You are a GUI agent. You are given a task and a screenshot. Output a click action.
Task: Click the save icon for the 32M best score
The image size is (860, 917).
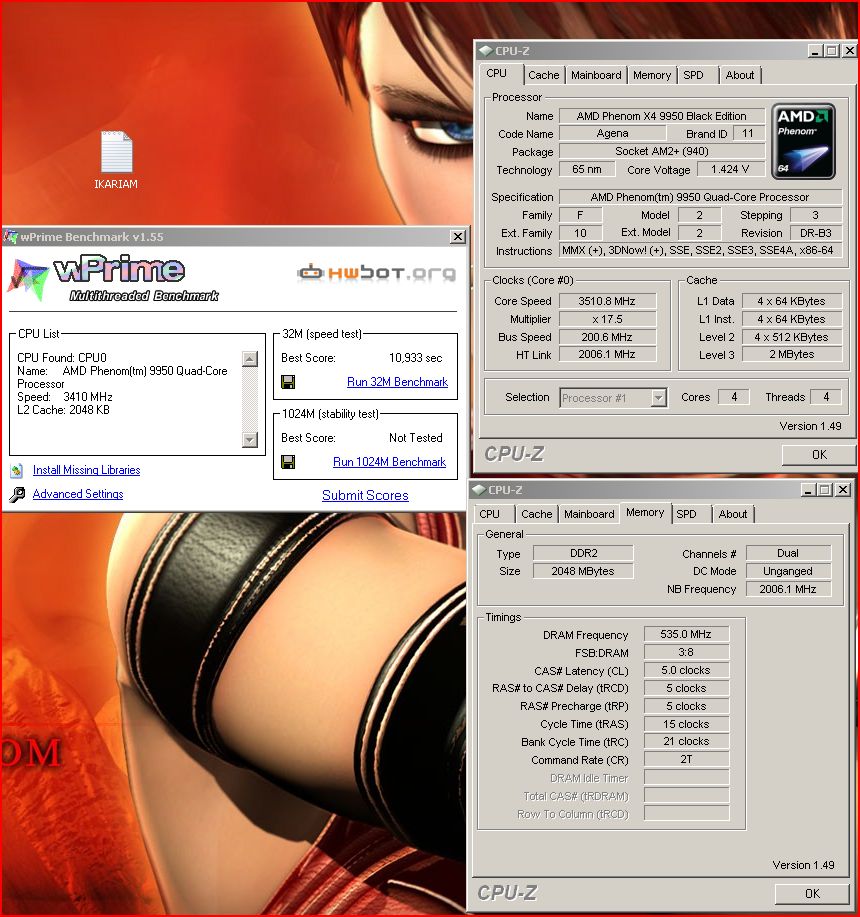[288, 382]
